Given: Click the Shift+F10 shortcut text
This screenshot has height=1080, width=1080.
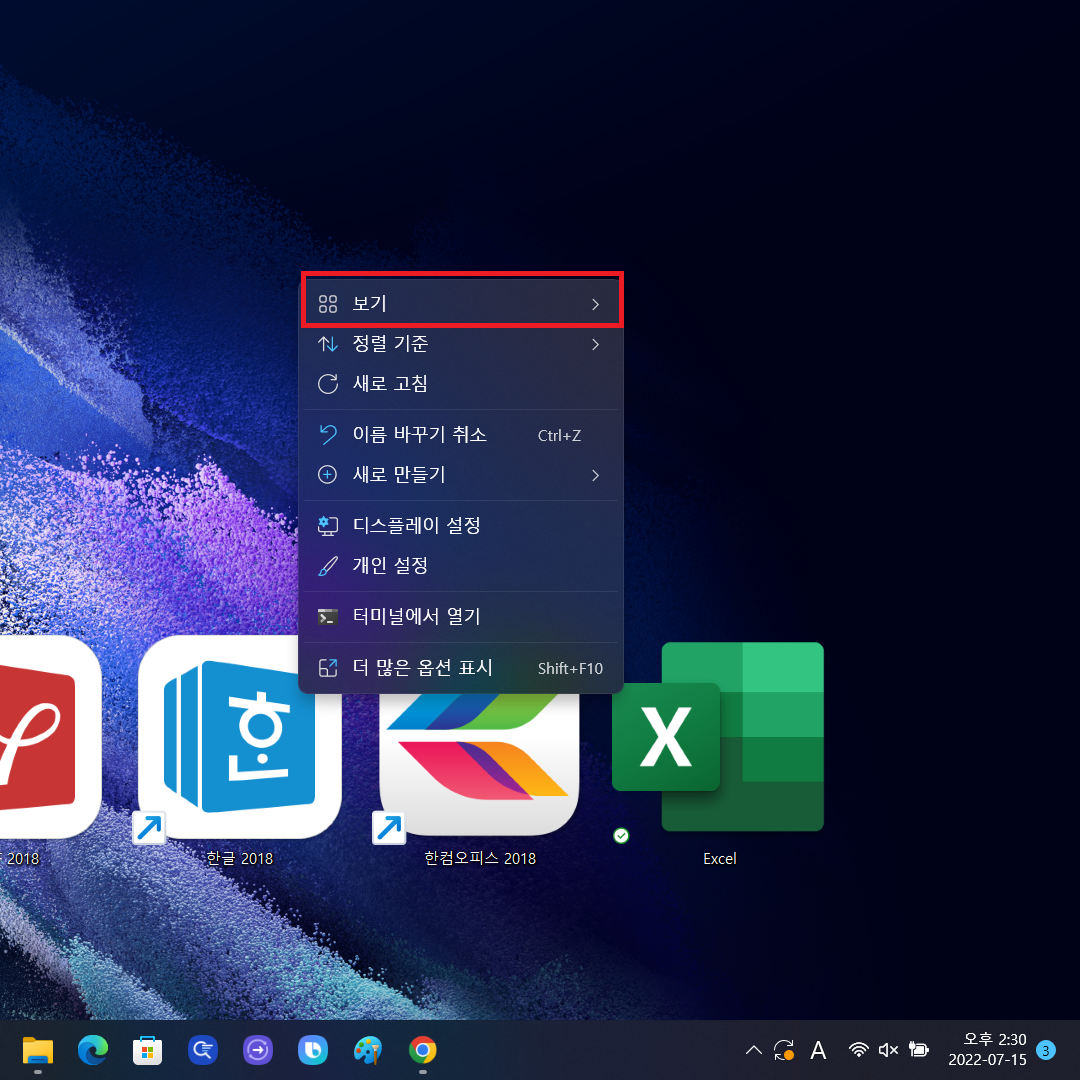Looking at the screenshot, I should 570,668.
